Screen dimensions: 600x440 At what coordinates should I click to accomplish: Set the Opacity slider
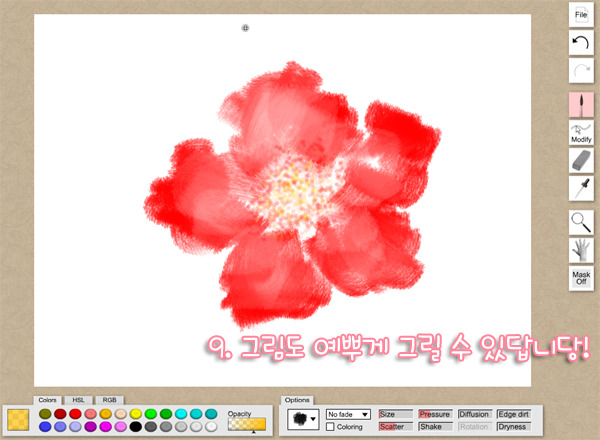click(247, 424)
